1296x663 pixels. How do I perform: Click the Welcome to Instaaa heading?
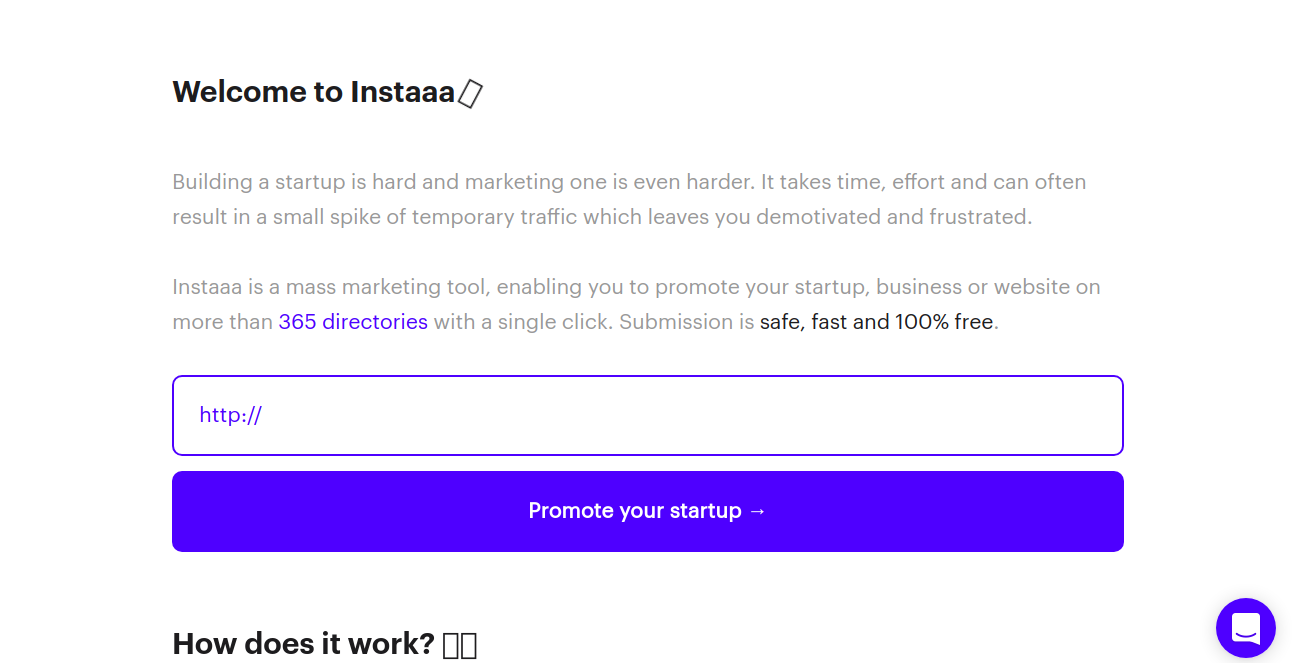click(x=313, y=92)
